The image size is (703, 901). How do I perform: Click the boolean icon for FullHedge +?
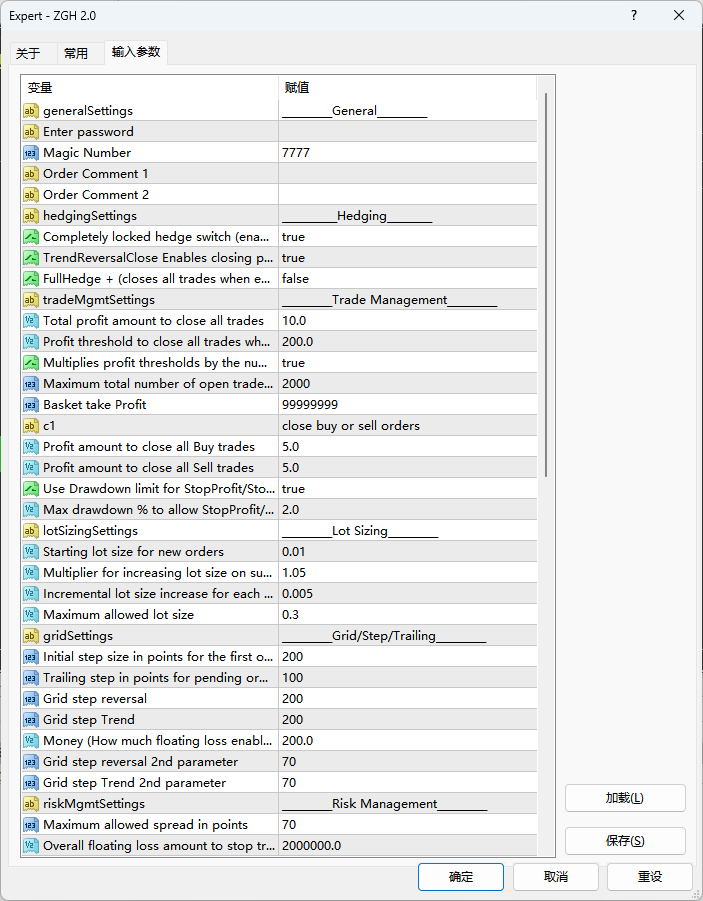click(x=30, y=279)
